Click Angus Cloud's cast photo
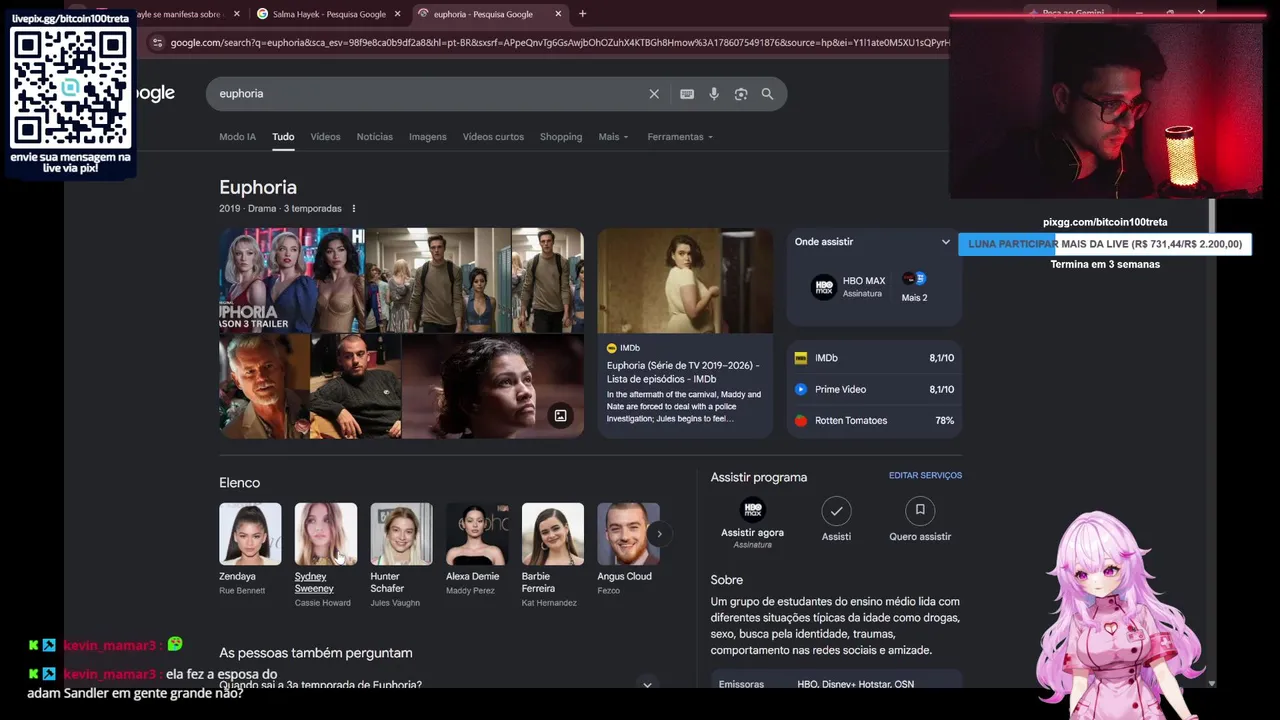This screenshot has height=720, width=1280. pos(628,534)
